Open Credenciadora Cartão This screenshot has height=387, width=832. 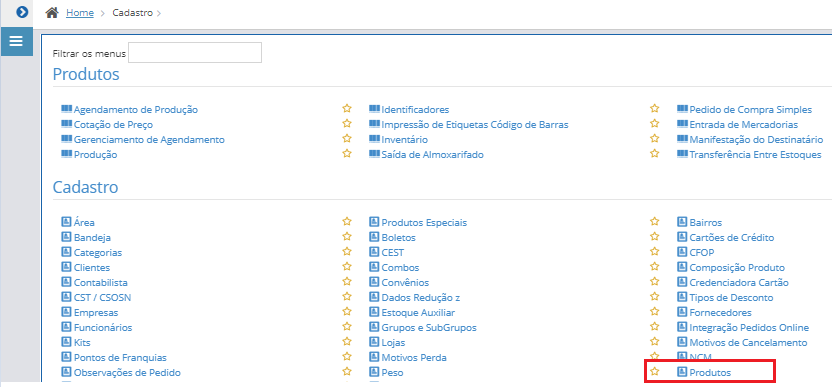pyautogui.click(x=739, y=282)
